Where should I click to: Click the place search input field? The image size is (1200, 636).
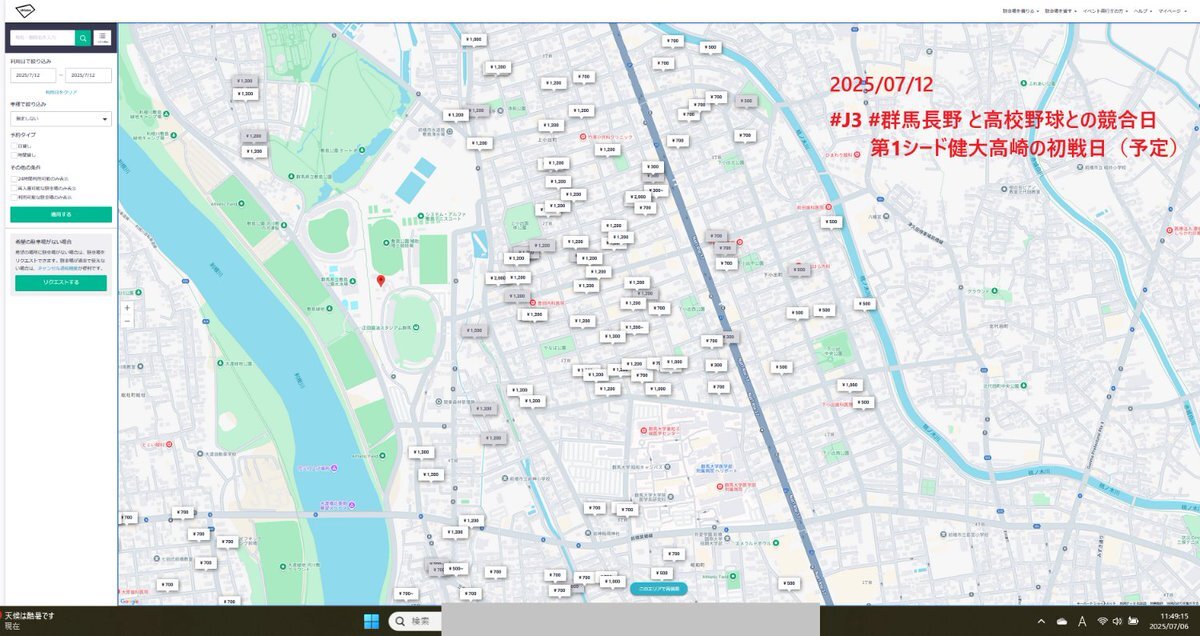tap(42, 37)
